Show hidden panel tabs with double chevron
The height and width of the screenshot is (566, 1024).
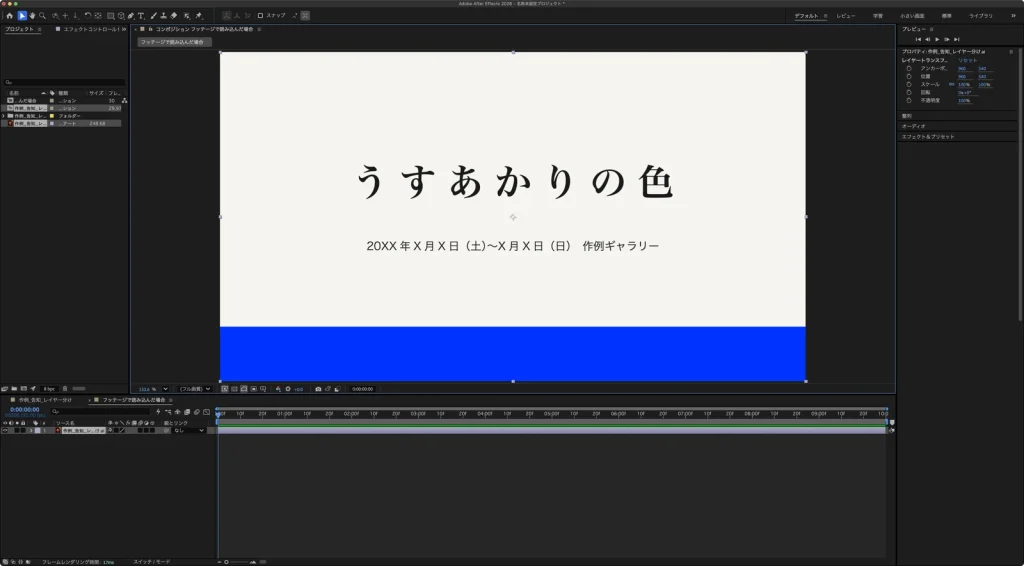pos(124,29)
